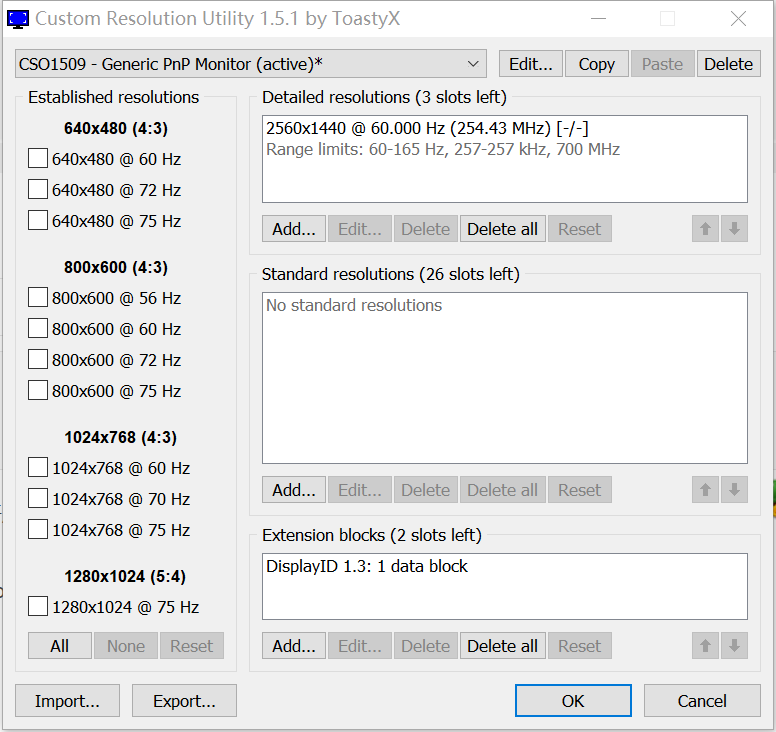The width and height of the screenshot is (776, 732).
Task: Select All established resolutions
Action: [59, 646]
